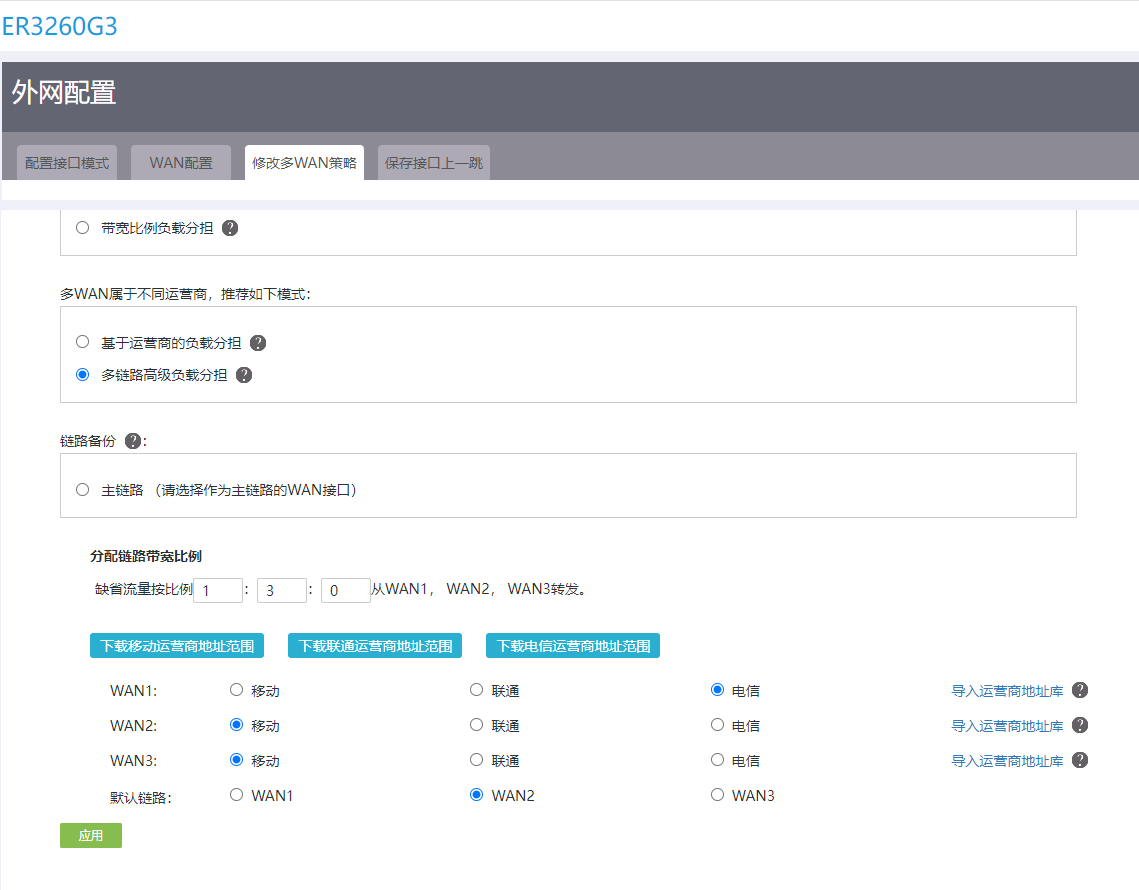Screen dimensions: 1139x890
Task: Click help icon next to 基于运营商的负载分担
Action: [258, 343]
